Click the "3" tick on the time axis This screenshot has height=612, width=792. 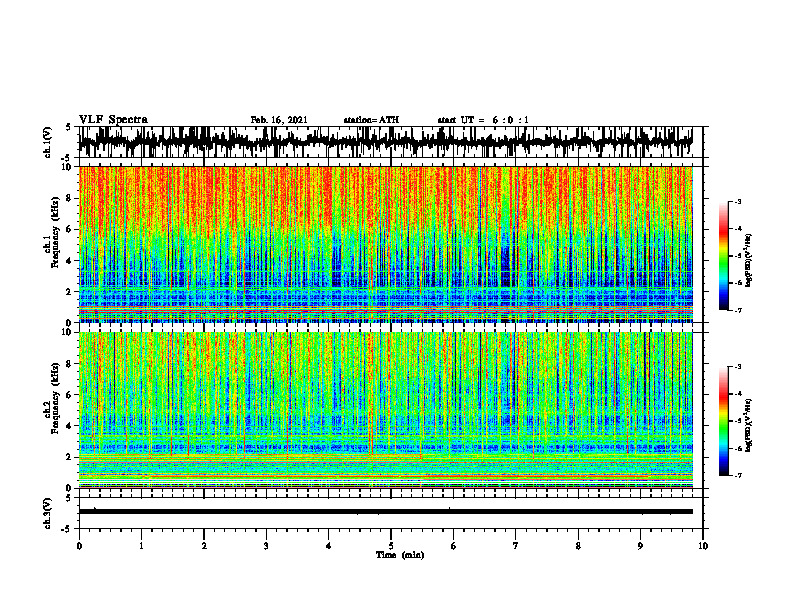point(266,546)
